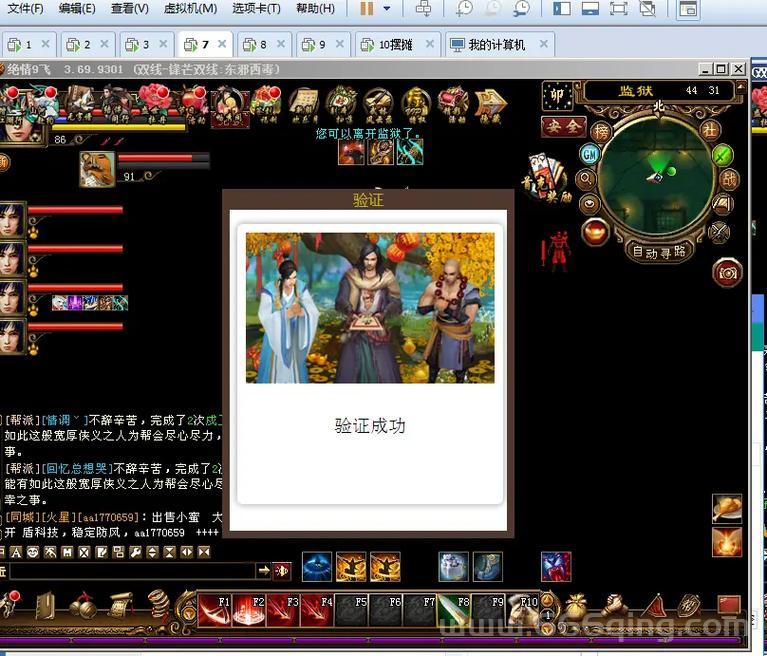Close the VM tab labeled 2
This screenshot has height=656, width=767.
coord(104,44)
